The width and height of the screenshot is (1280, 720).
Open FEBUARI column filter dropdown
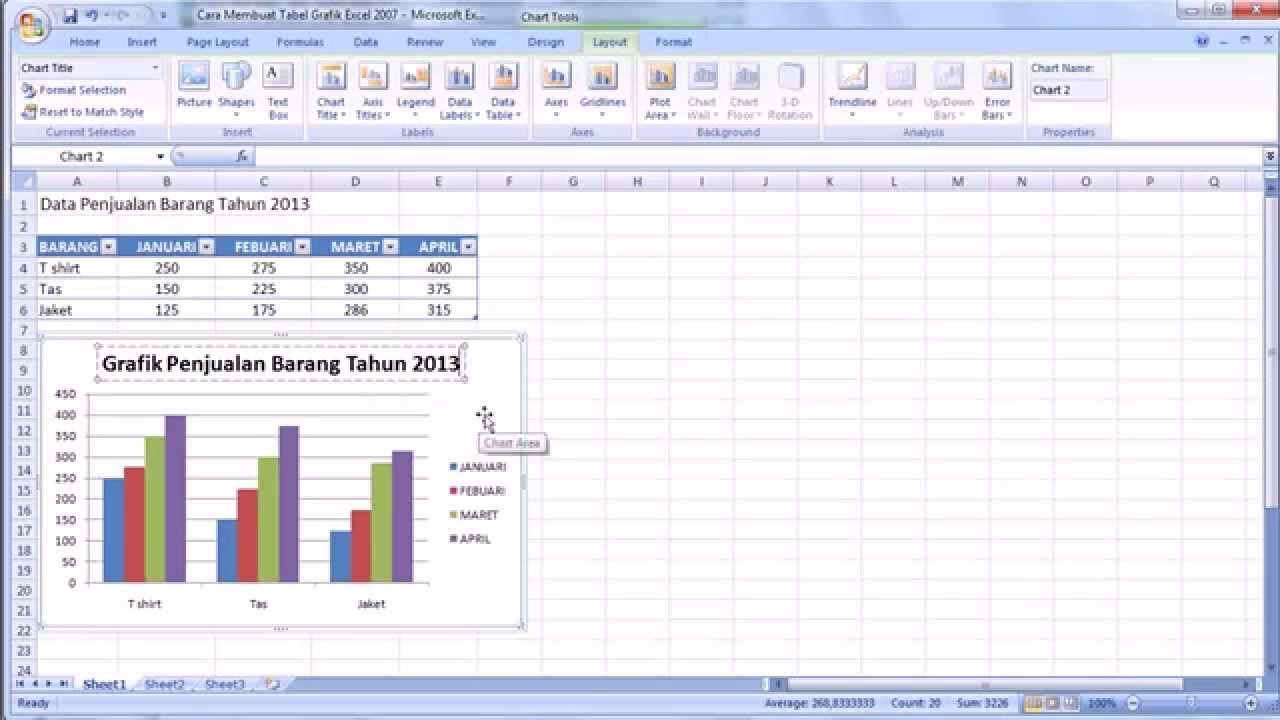pyautogui.click(x=303, y=247)
